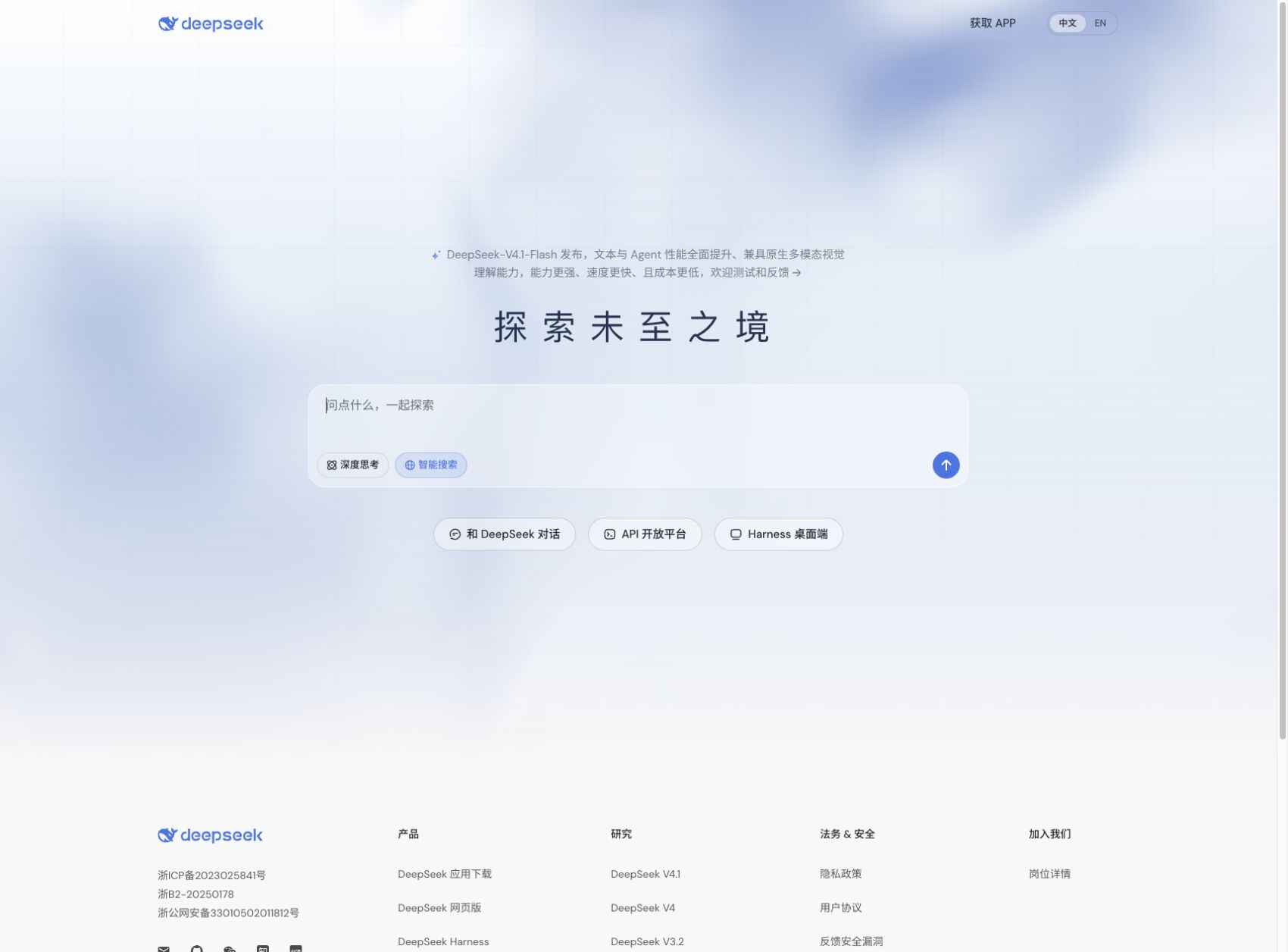The width and height of the screenshot is (1288, 952).
Task: Open the DeepSeek-V4.1-Flash announcement link
Action: pos(638,263)
